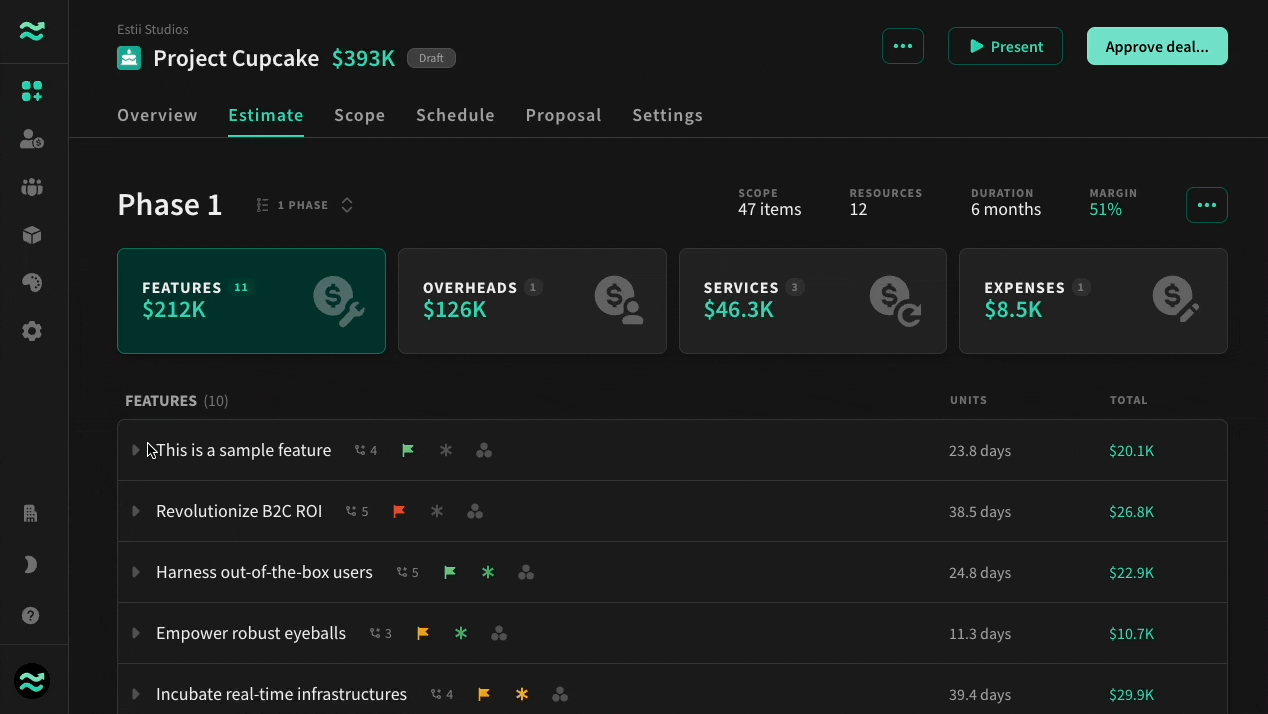
Task: Click the Phase 1 heading
Action: point(170,205)
